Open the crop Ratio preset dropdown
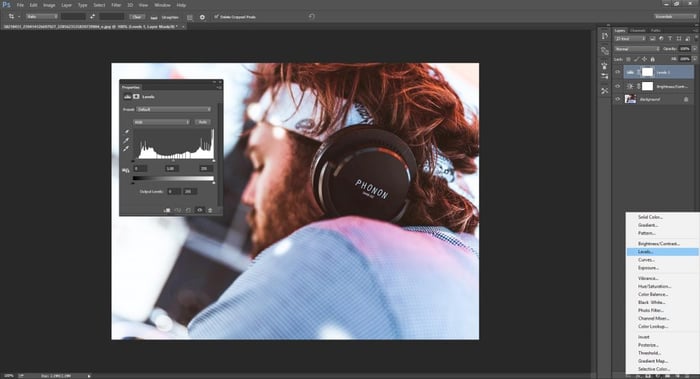The width and height of the screenshot is (700, 379). [42, 17]
